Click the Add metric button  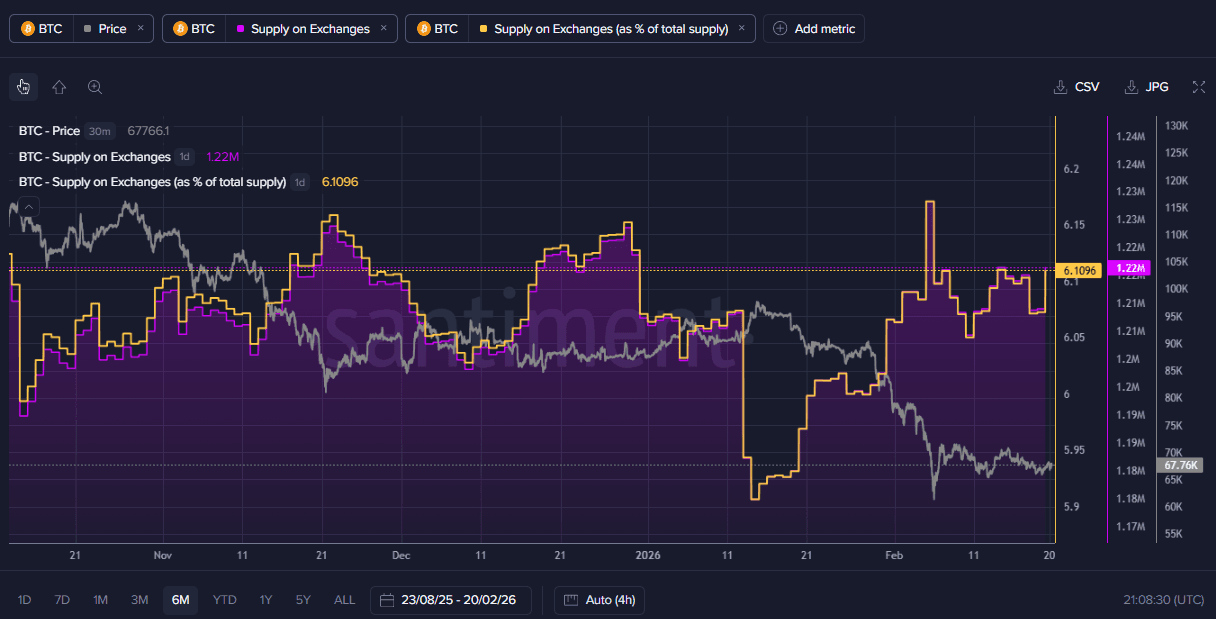coord(813,29)
